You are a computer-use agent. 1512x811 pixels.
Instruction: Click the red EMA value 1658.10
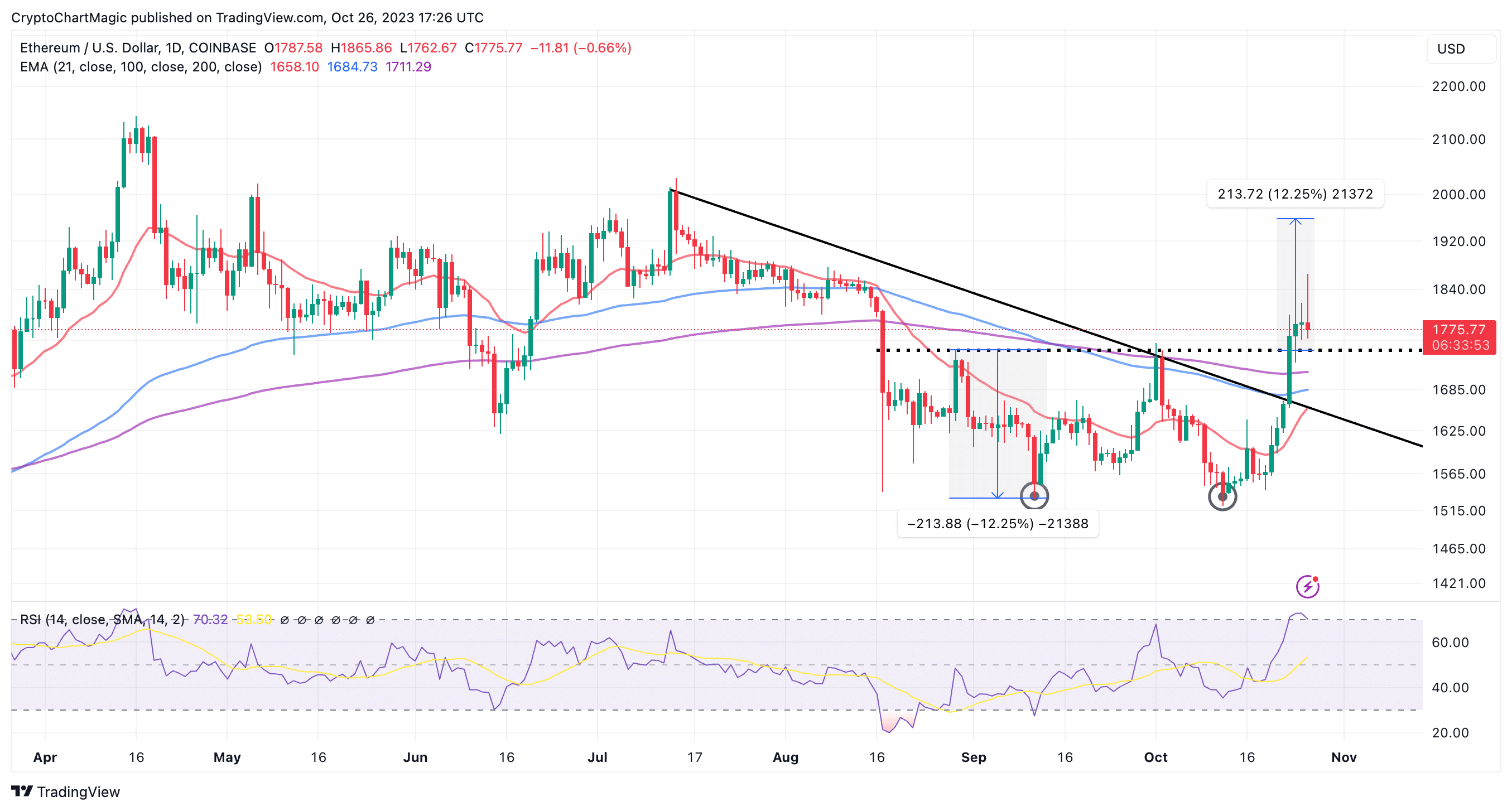(x=295, y=67)
